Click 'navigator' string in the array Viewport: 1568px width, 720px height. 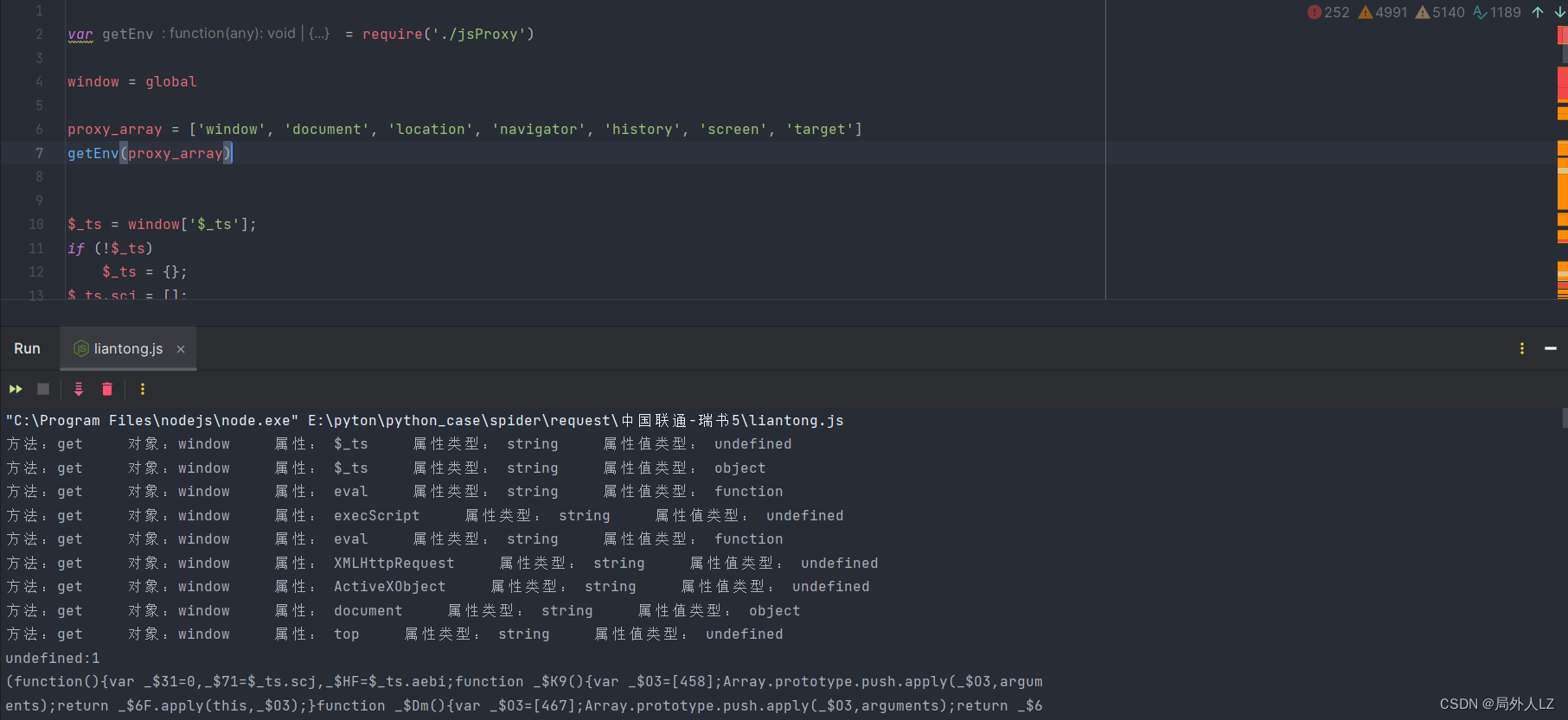(539, 129)
